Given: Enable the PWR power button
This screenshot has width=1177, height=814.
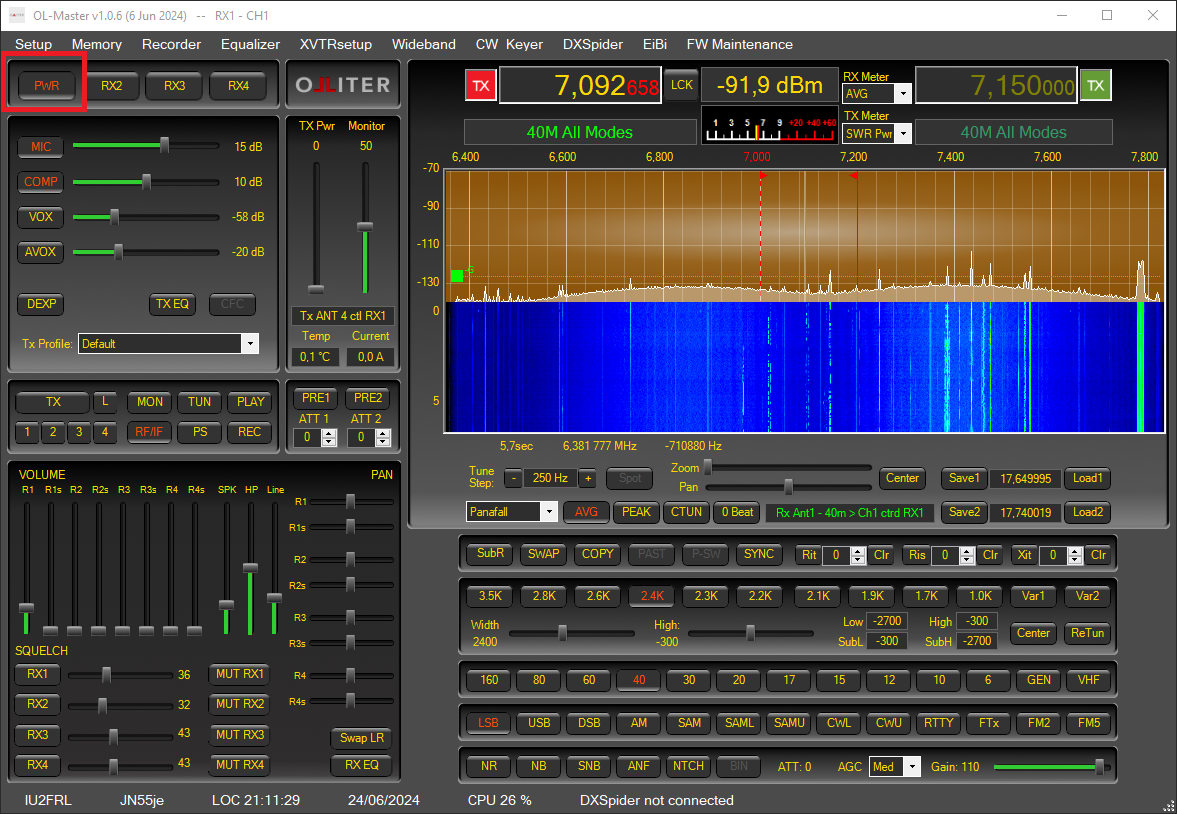Looking at the screenshot, I should click(45, 85).
